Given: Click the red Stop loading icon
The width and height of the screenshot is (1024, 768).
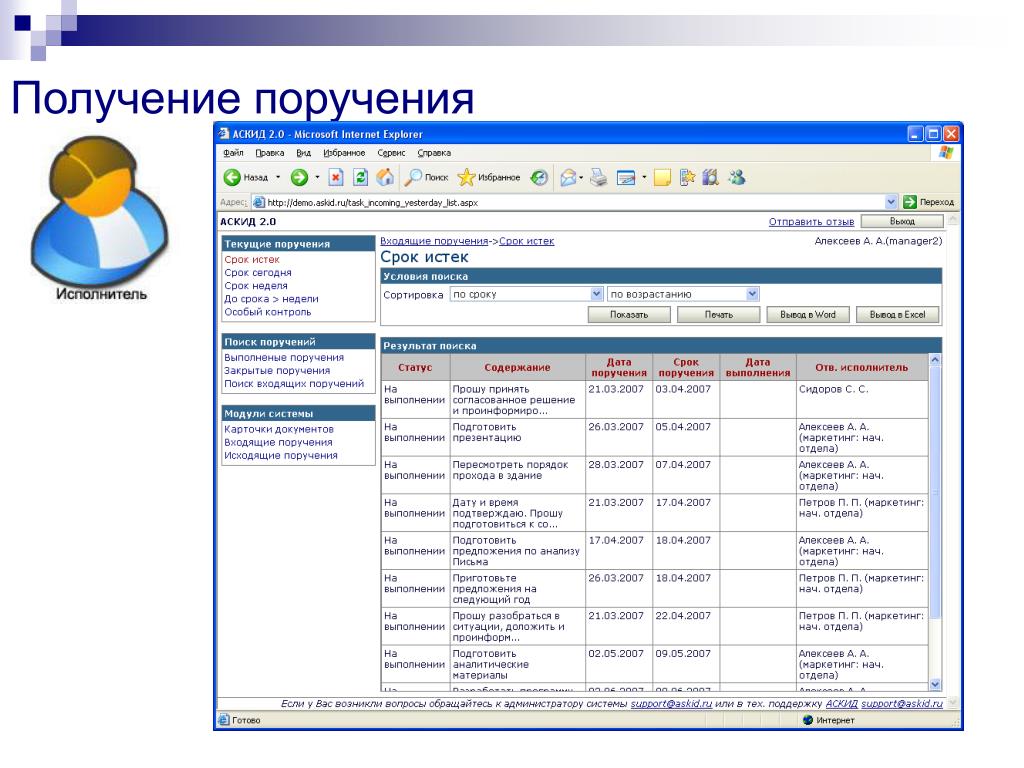Looking at the screenshot, I should click(x=336, y=177).
